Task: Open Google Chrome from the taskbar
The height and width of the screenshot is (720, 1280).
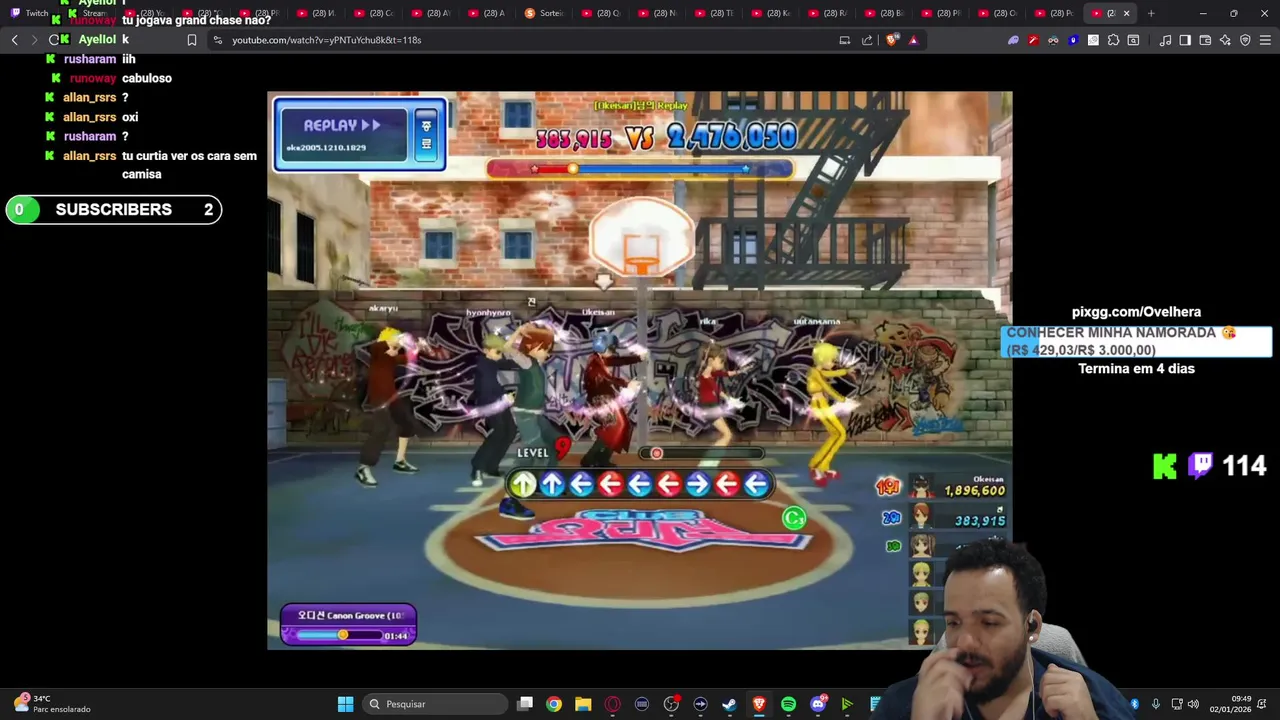Action: click(554, 704)
